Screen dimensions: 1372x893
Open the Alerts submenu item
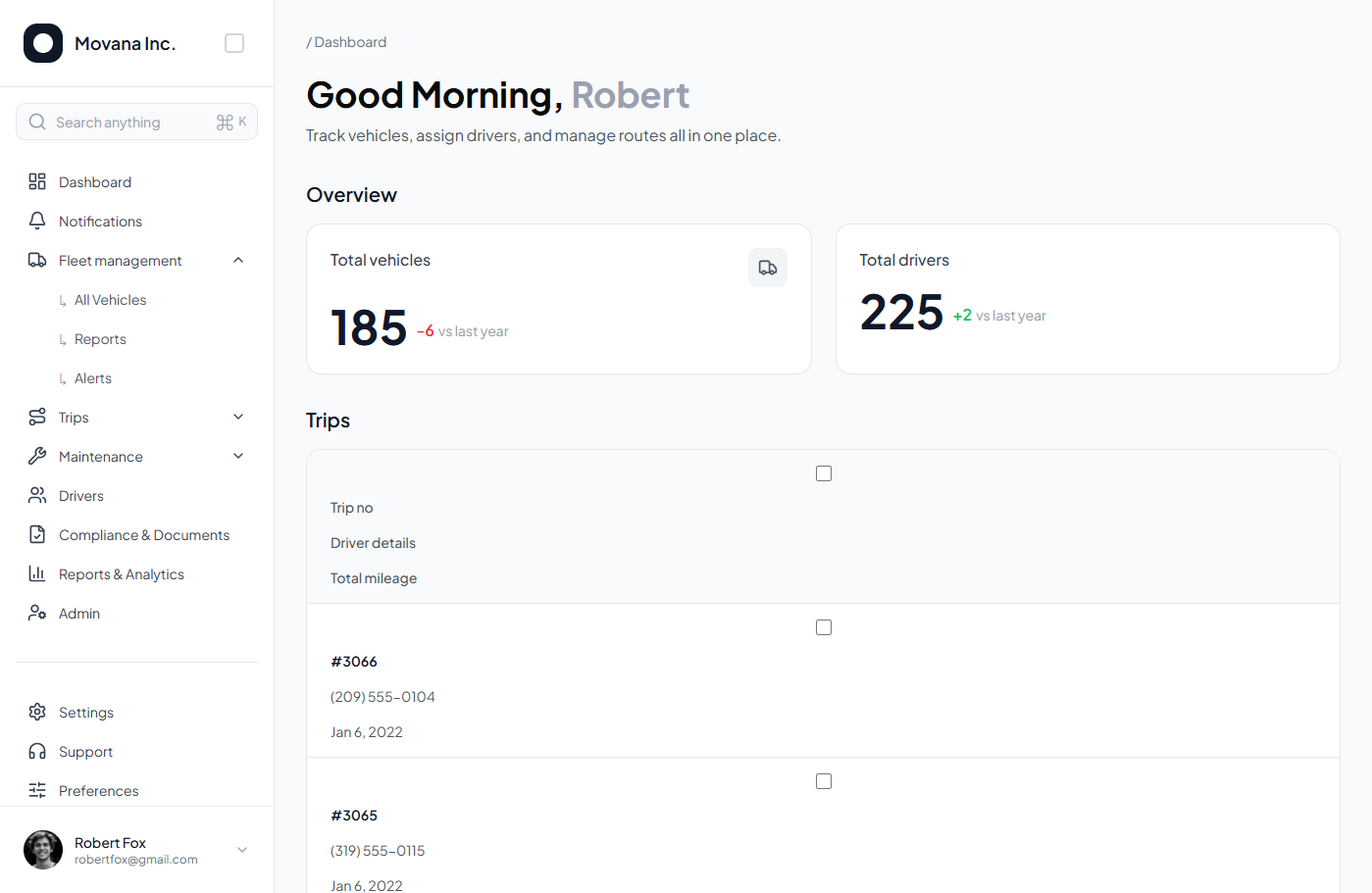[x=93, y=378]
